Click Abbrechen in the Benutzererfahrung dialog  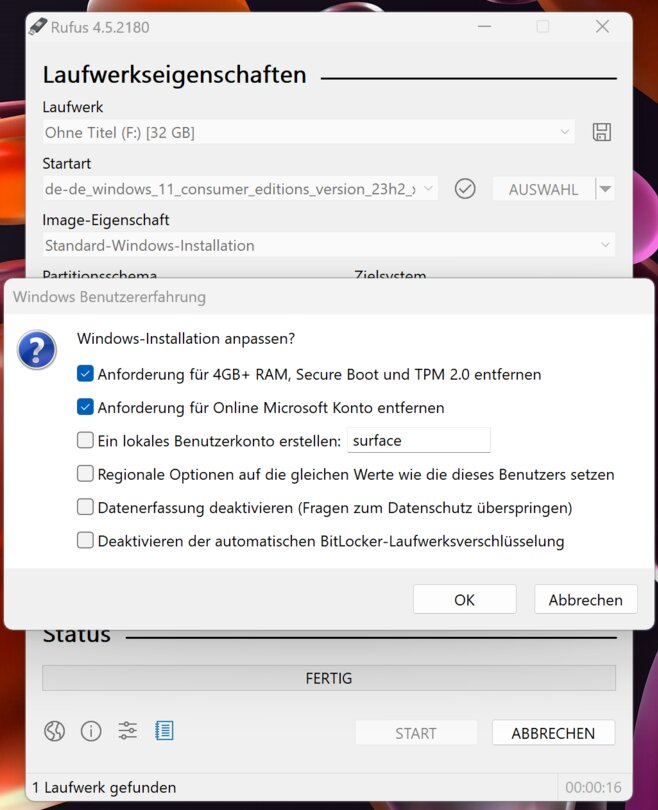pyautogui.click(x=585, y=600)
